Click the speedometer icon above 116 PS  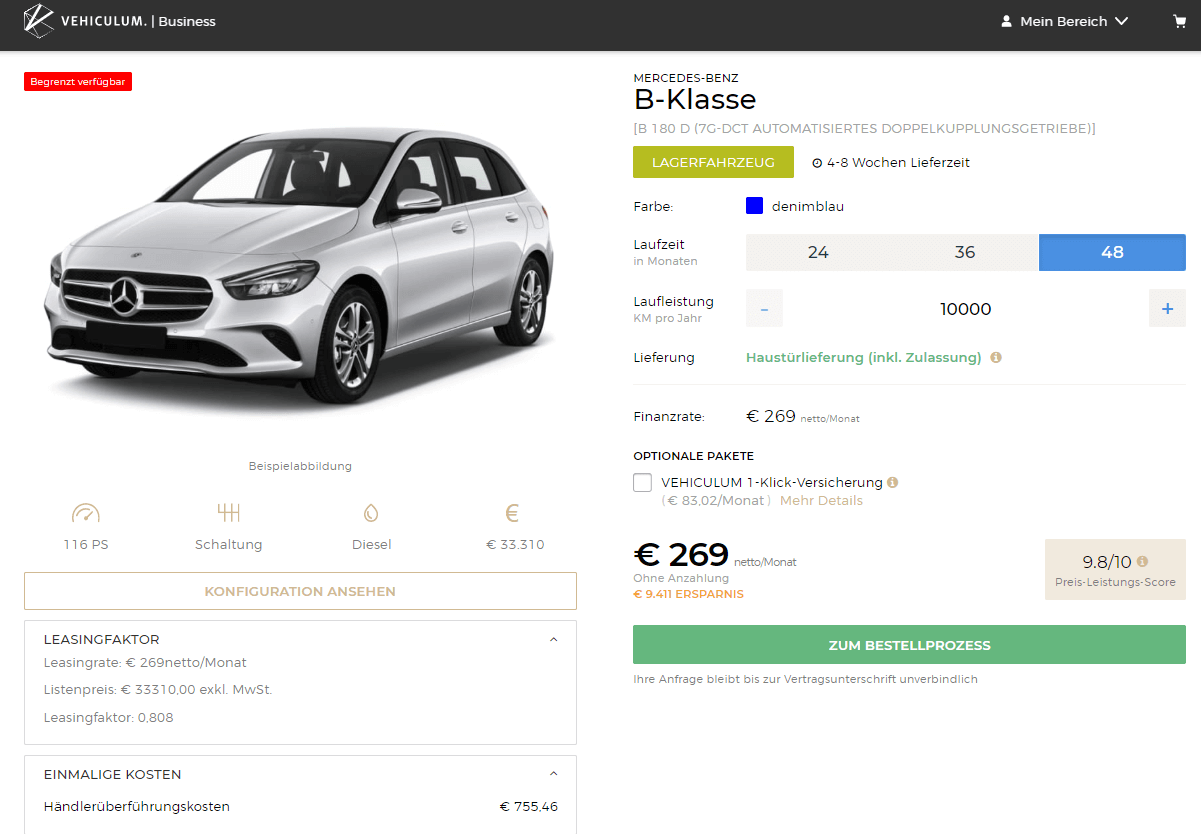[x=86, y=514]
